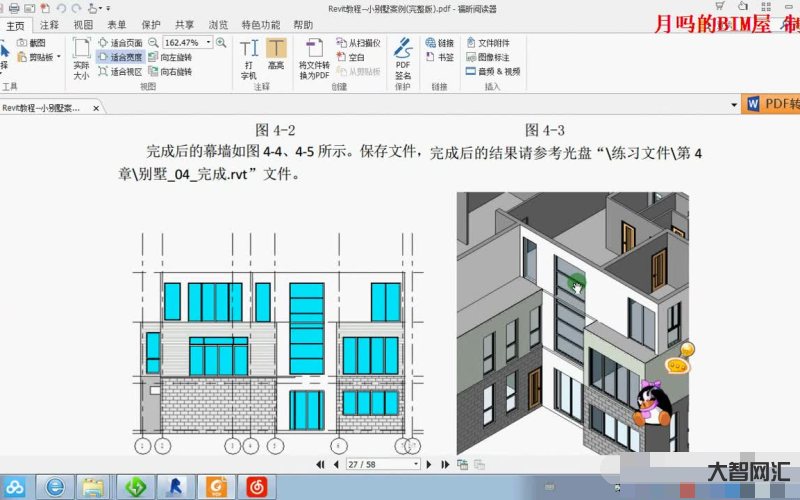Click the zoom in magnifier icon
The width and height of the screenshot is (800, 500).
pos(220,43)
